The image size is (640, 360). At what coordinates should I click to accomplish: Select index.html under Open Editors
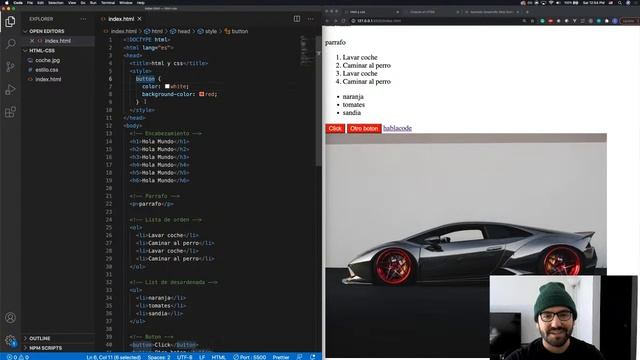click(58, 41)
